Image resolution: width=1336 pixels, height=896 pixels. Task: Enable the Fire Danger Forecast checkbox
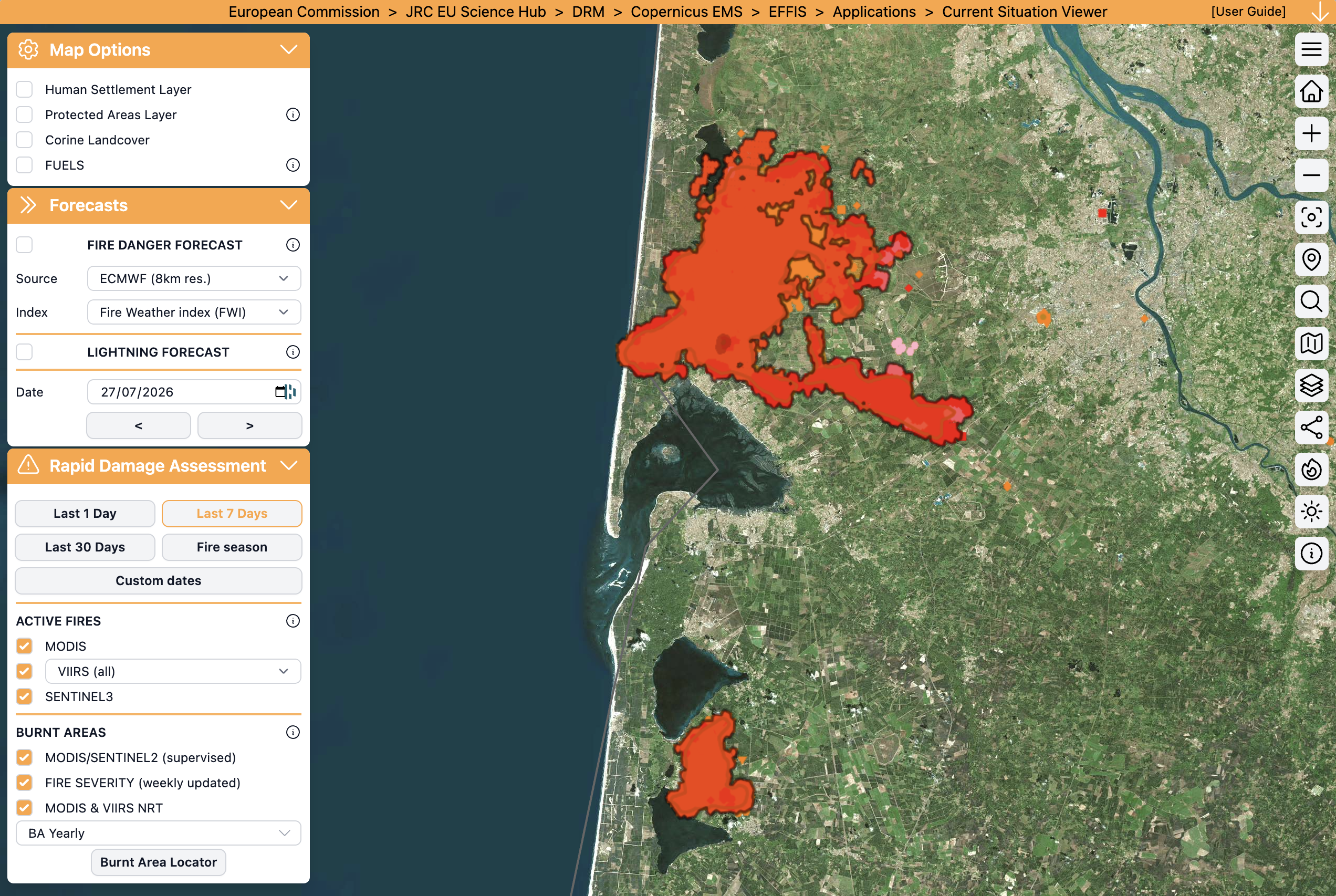tap(24, 245)
